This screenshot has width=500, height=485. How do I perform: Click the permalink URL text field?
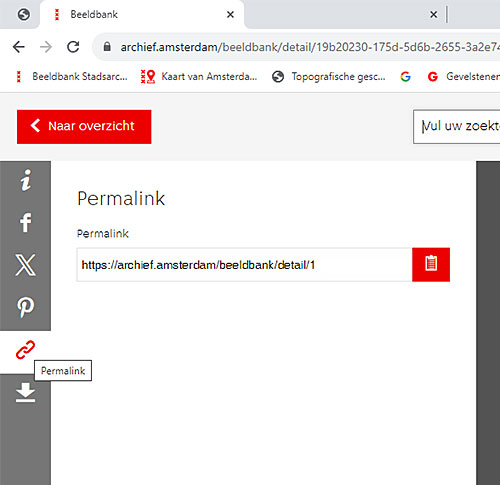(x=244, y=265)
